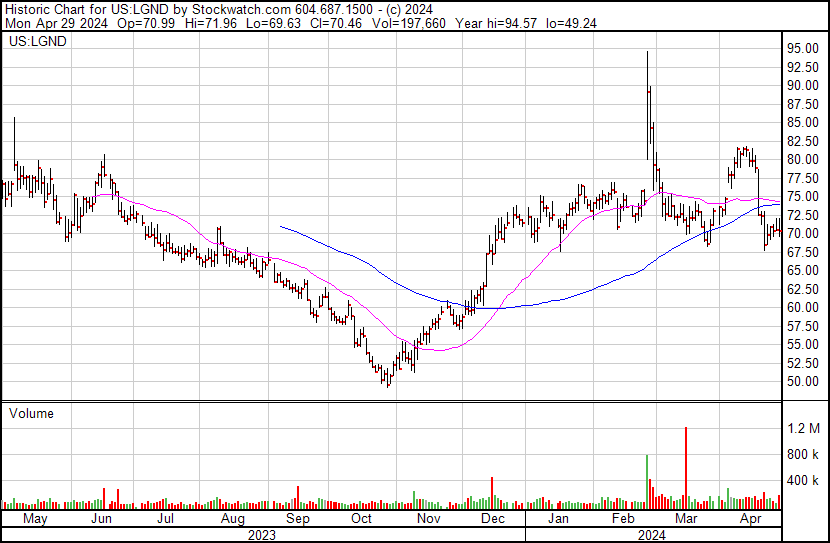Click the 62.50 price axis label
Viewport: 830px width, 543px height.
coord(803,289)
